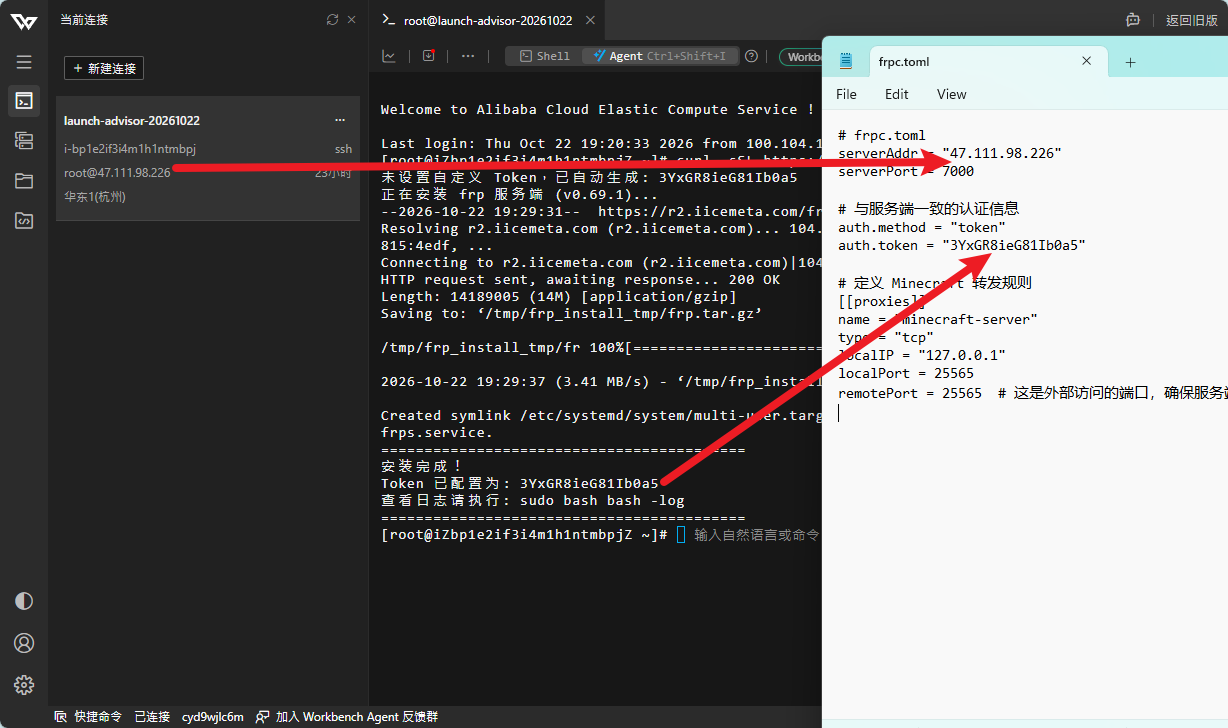The height and width of the screenshot is (728, 1228).
Task: Open more options for launch-advisor-20261022
Action: point(340,120)
